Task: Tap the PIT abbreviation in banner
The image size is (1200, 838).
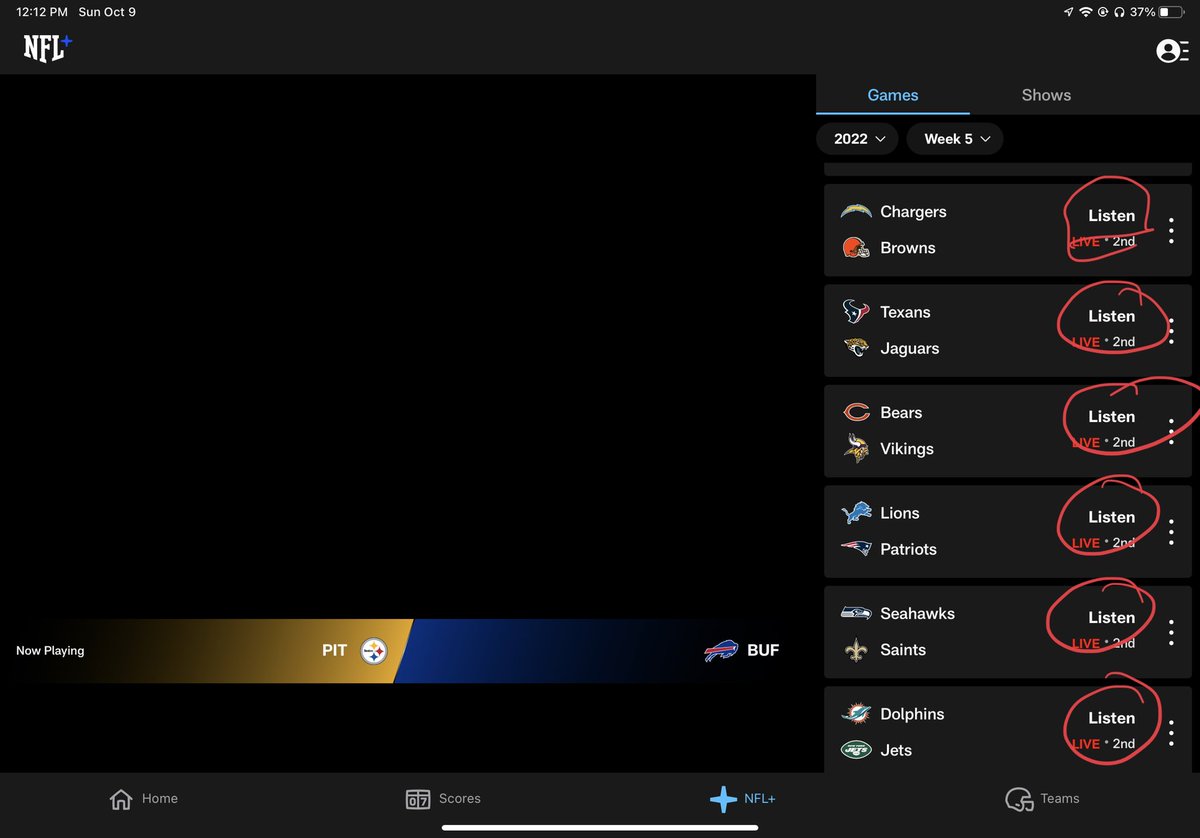Action: pos(334,651)
